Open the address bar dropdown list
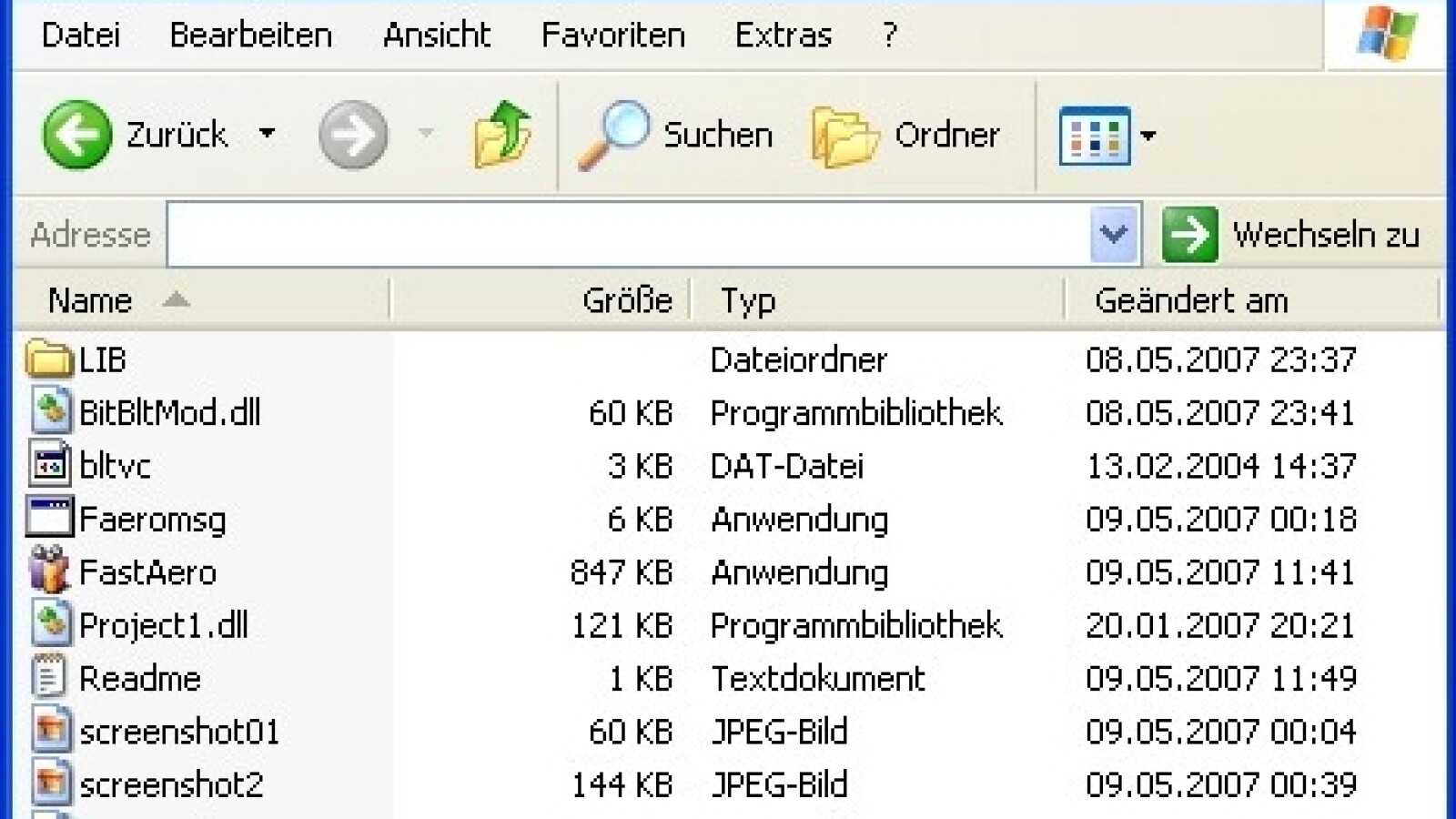 [x=1113, y=235]
